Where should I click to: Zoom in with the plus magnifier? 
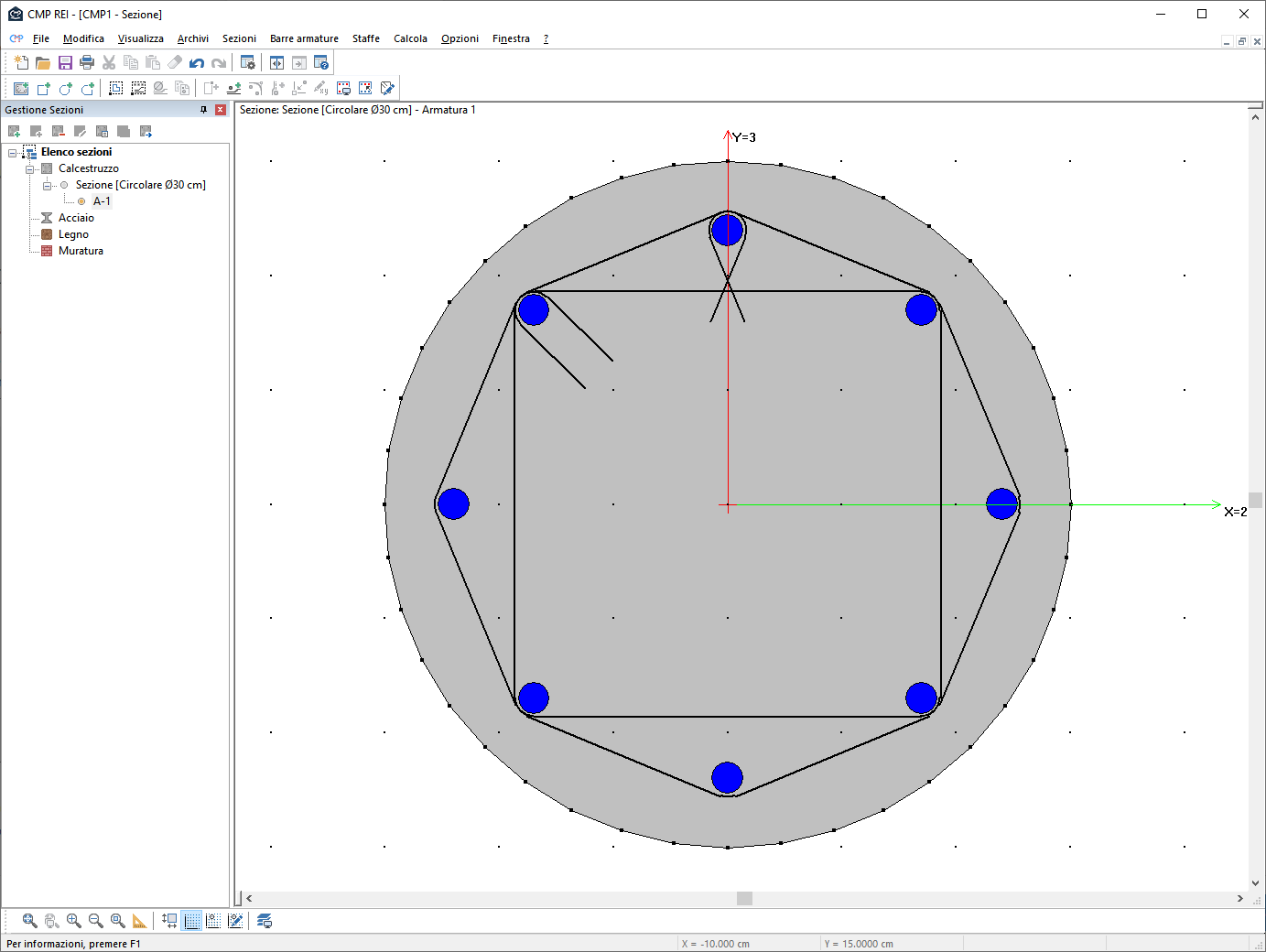(74, 921)
